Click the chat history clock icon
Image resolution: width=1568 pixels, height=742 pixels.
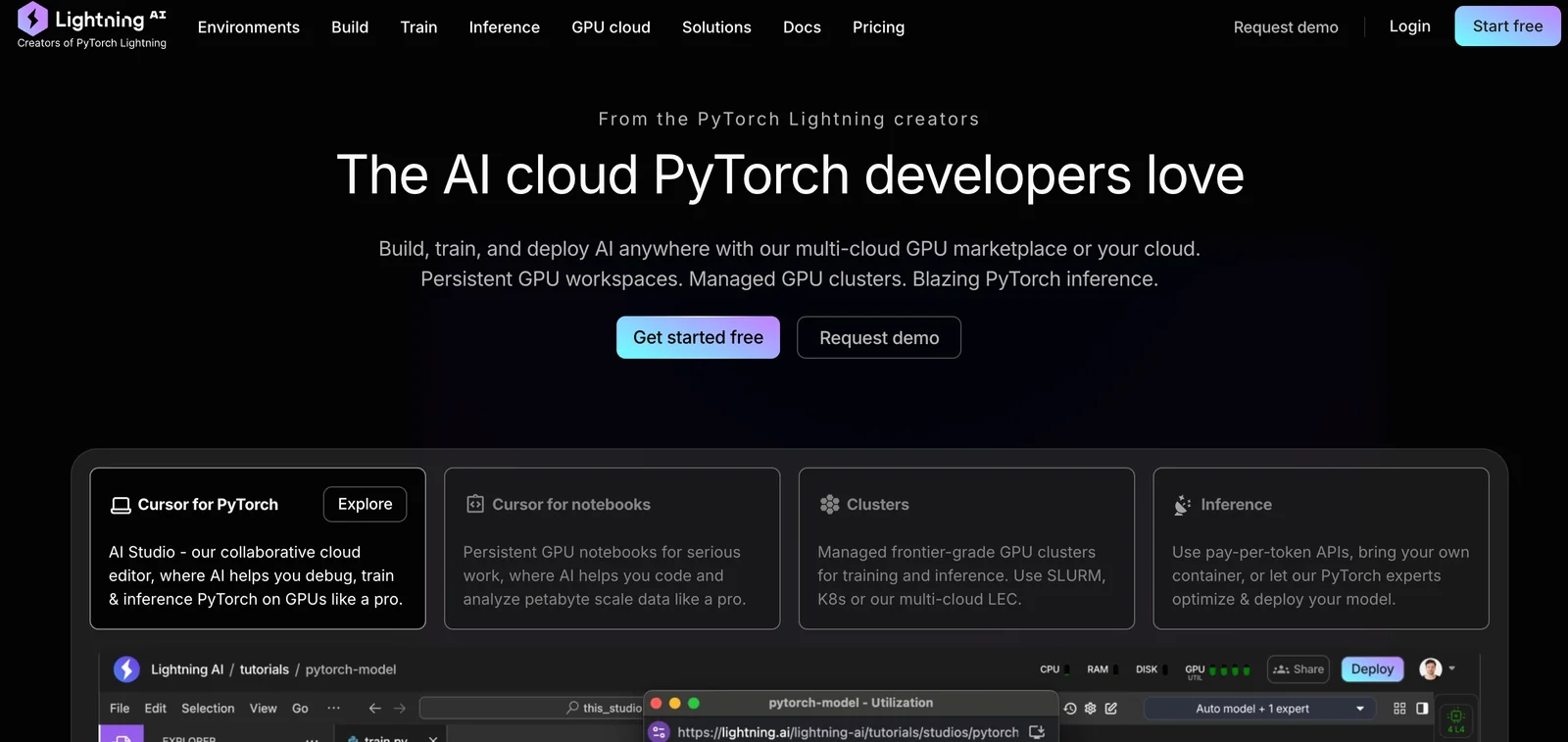(1070, 708)
